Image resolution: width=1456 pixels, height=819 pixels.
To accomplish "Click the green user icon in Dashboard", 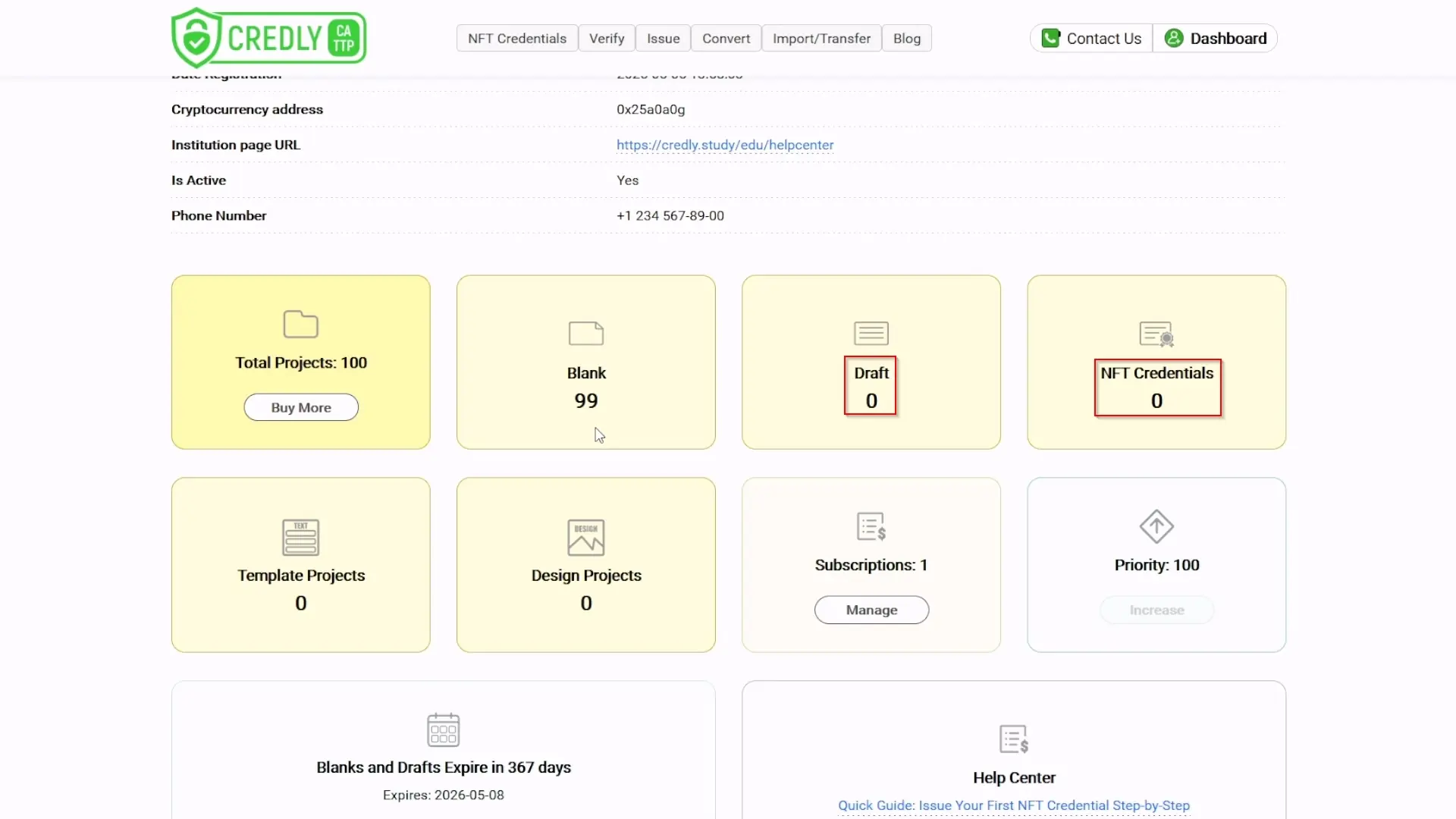I will (x=1174, y=38).
